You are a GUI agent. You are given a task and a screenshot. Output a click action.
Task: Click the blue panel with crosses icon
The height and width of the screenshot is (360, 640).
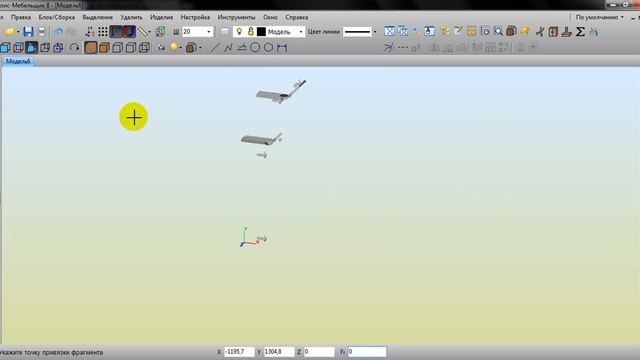coord(389,31)
